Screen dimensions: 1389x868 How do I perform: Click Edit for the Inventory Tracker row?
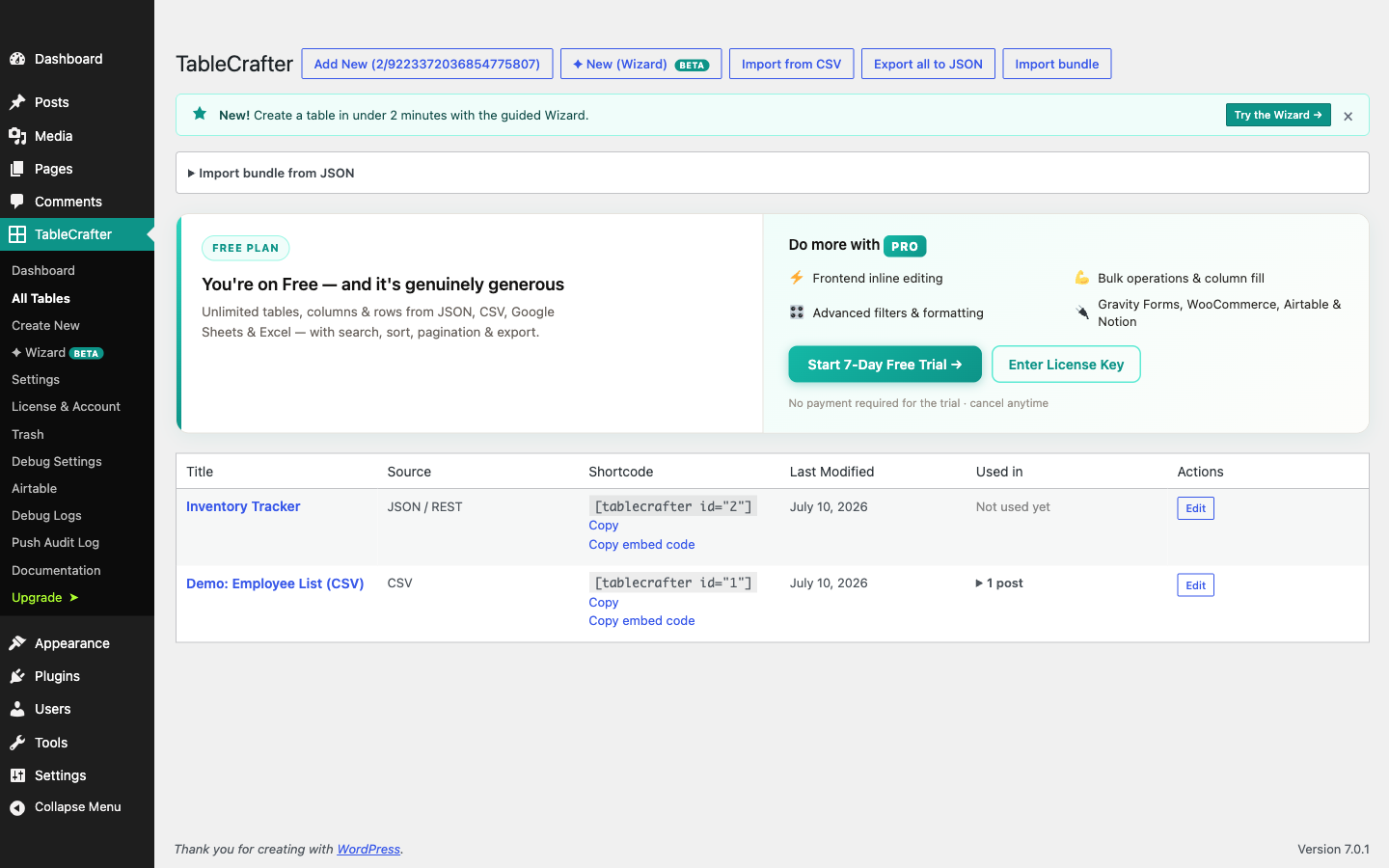(1195, 508)
